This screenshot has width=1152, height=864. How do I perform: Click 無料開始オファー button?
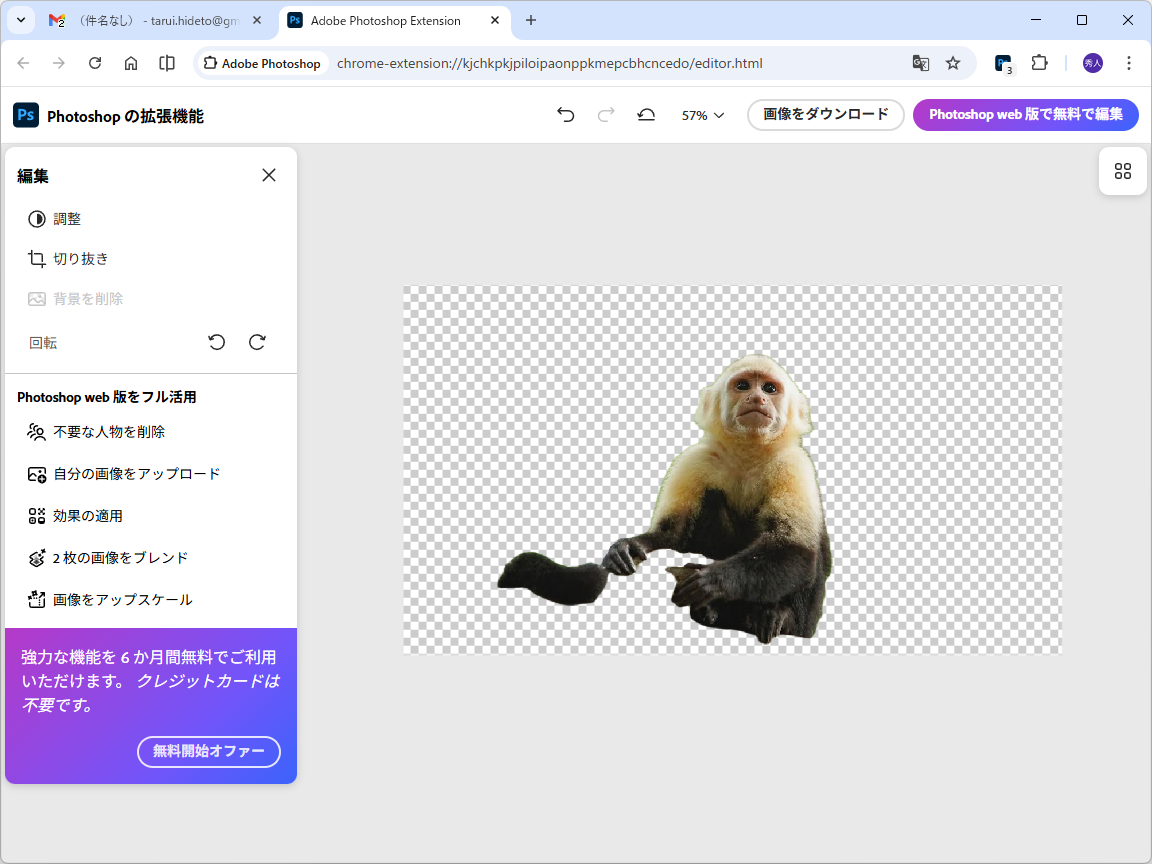pyautogui.click(x=209, y=752)
